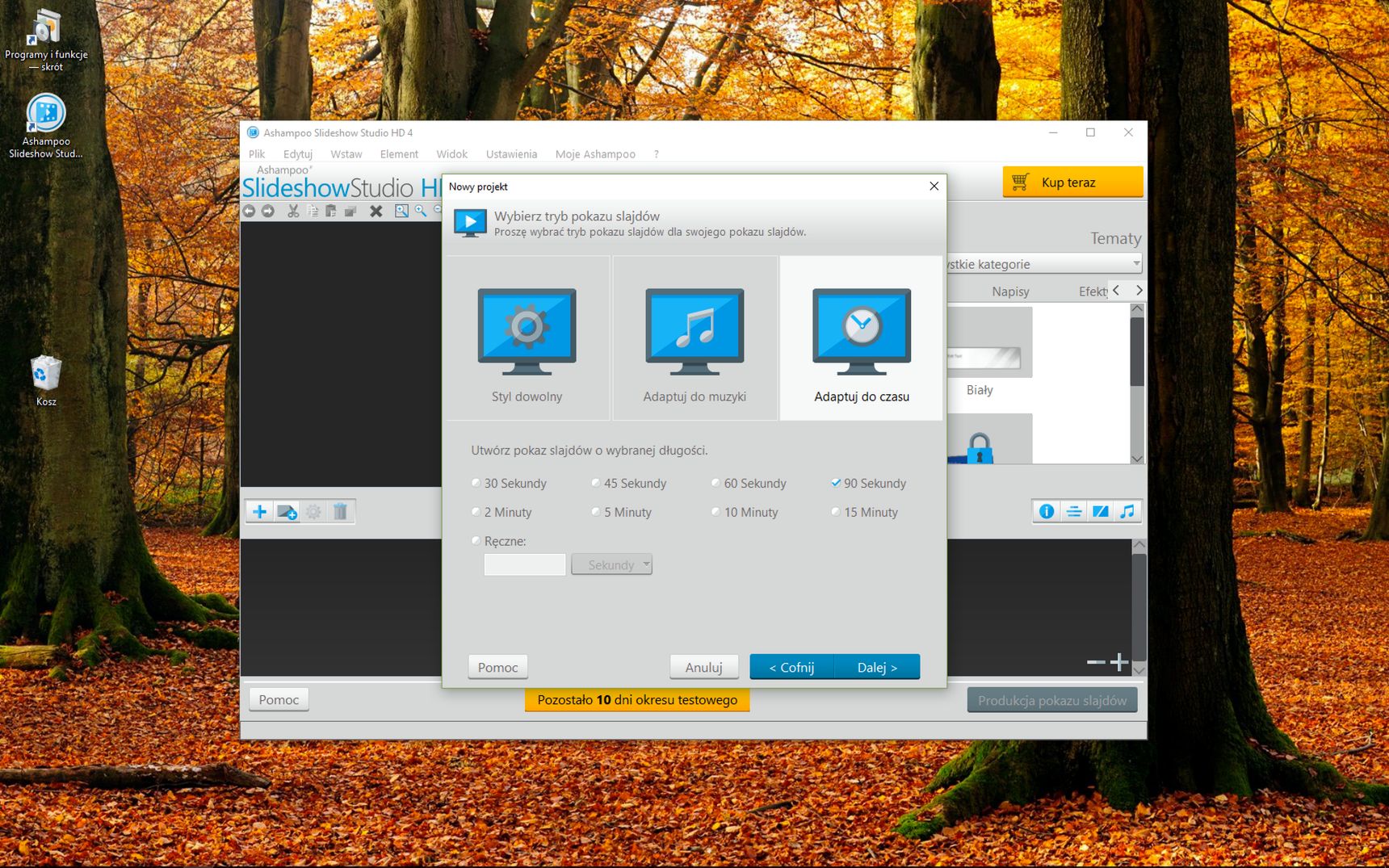The image size is (1389, 868).
Task: Click Anuluj to cancel new project
Action: (x=704, y=667)
